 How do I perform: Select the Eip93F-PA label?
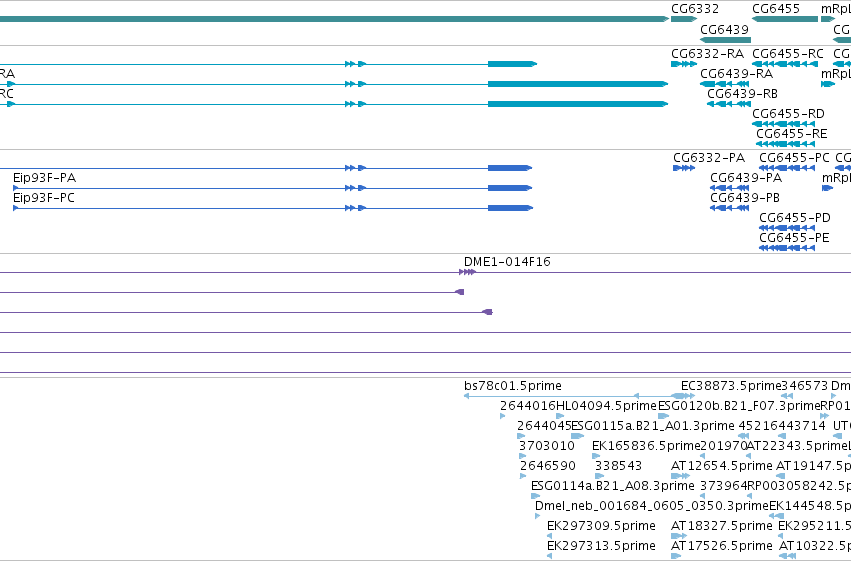coord(45,178)
